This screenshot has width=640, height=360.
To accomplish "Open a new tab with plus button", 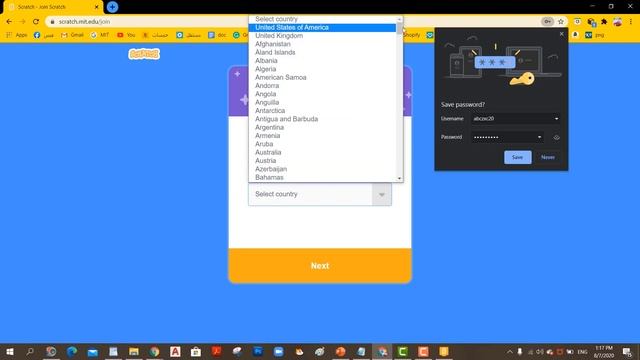I will pyautogui.click(x=112, y=7).
